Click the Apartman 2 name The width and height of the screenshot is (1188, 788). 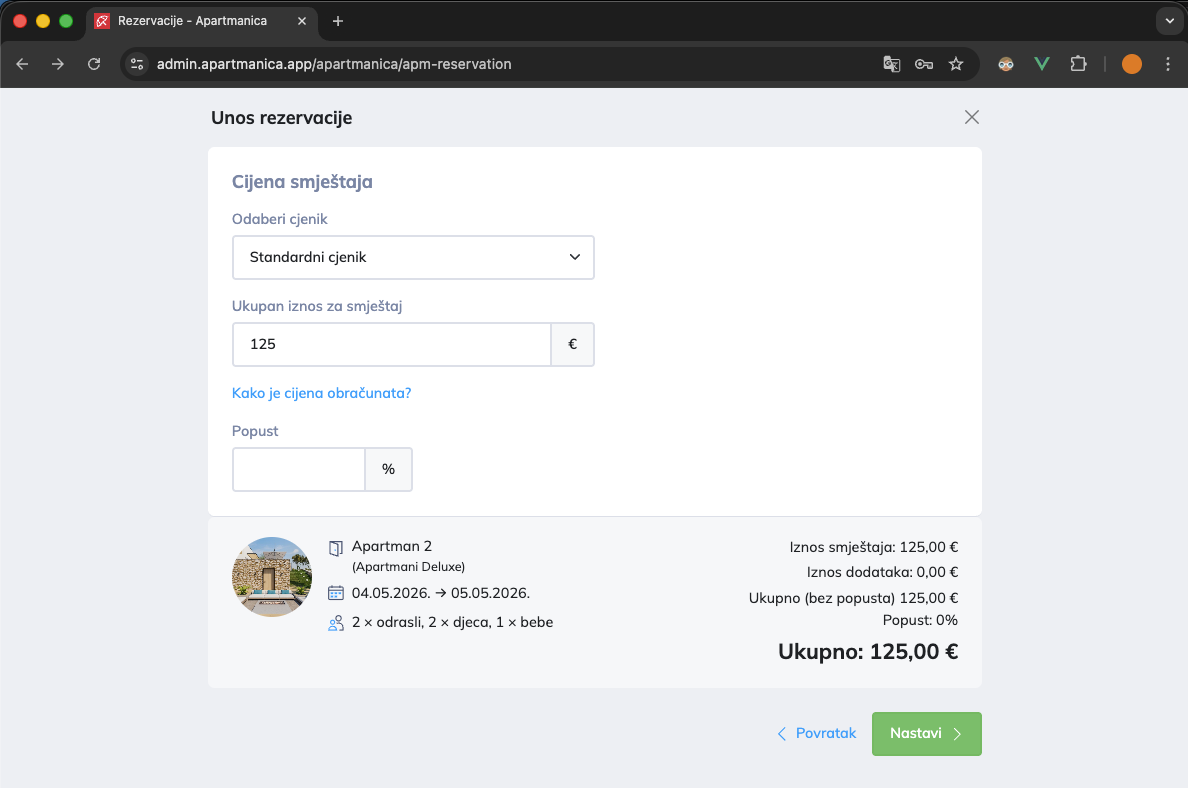(x=392, y=546)
